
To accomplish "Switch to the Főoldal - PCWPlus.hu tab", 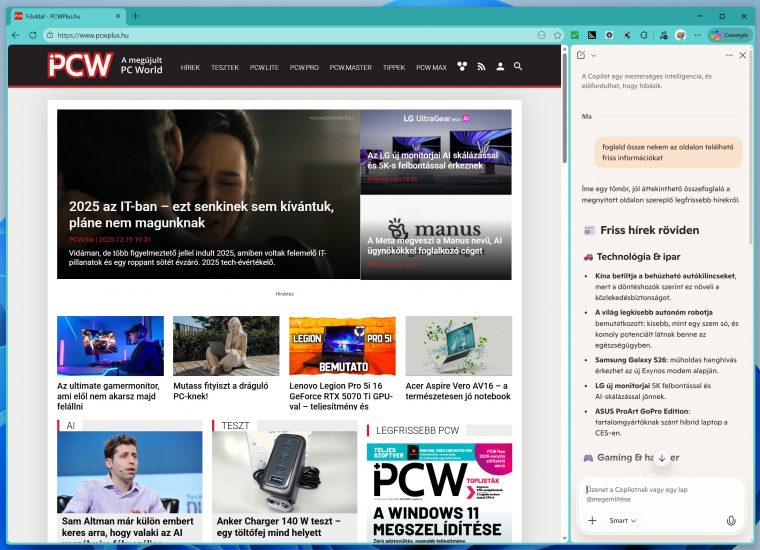I will tap(60, 16).
